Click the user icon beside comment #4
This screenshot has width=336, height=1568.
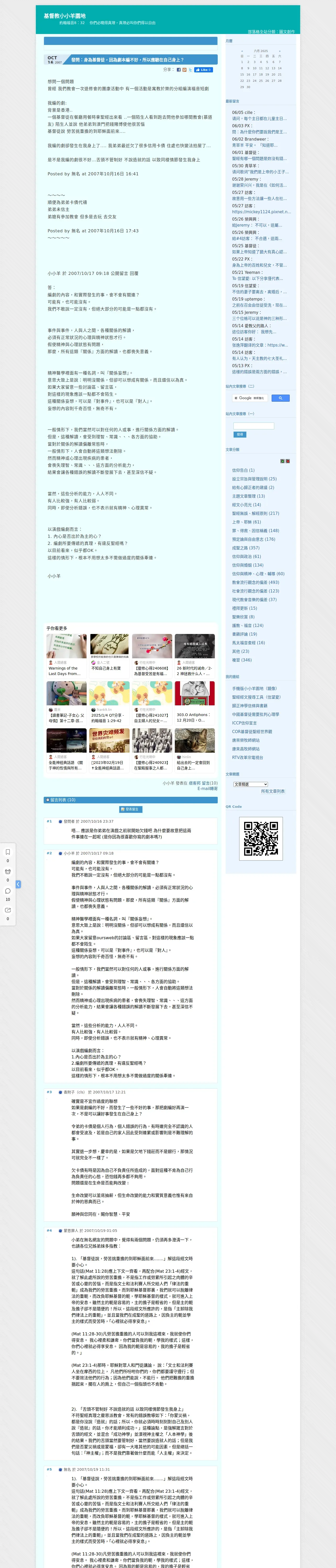60,1231
